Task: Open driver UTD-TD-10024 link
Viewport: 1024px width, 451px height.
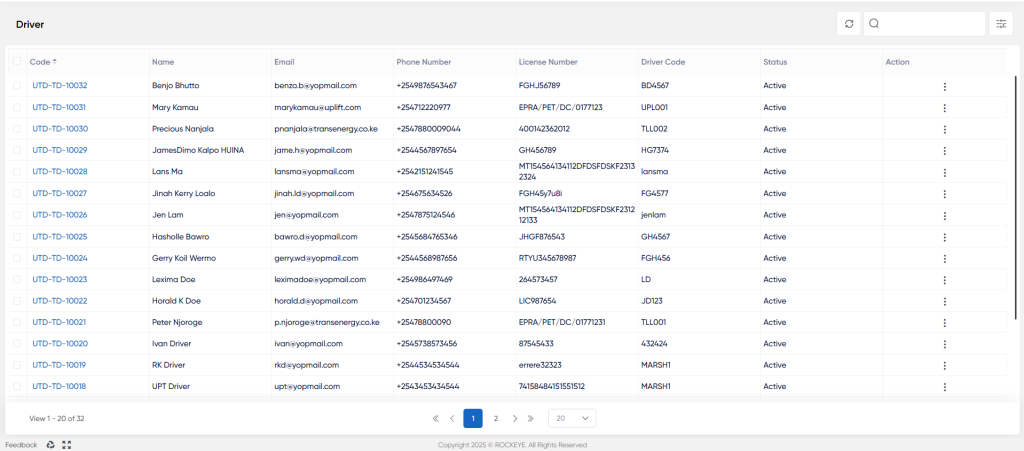Action: click(x=59, y=258)
